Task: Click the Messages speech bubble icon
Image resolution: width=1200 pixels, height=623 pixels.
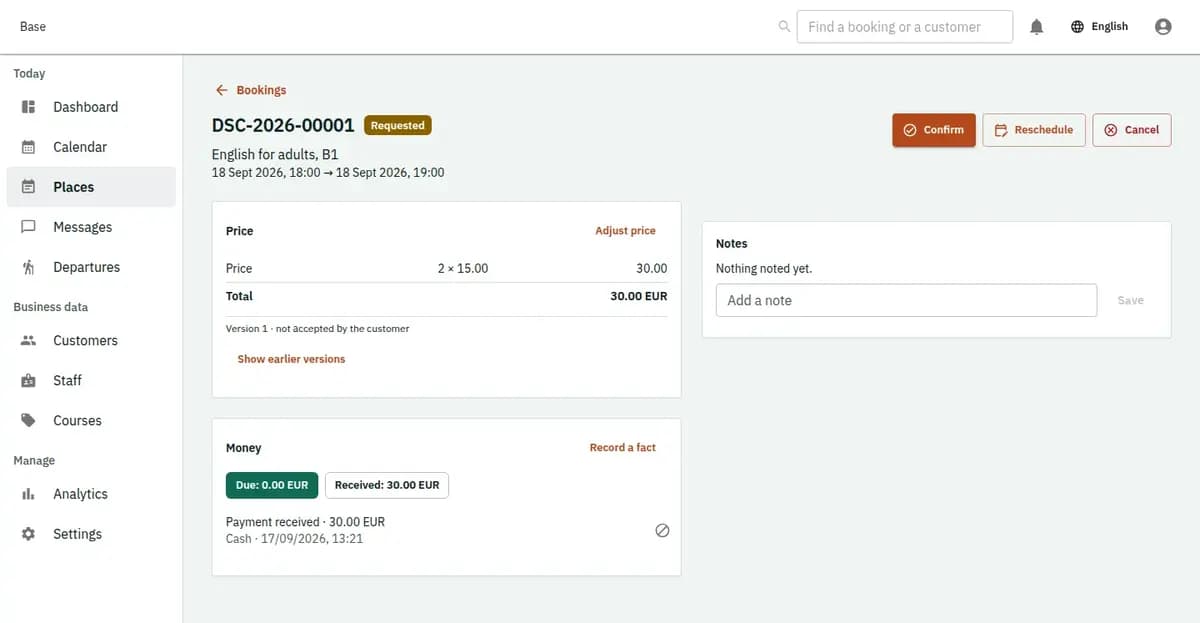Action: pyautogui.click(x=29, y=227)
